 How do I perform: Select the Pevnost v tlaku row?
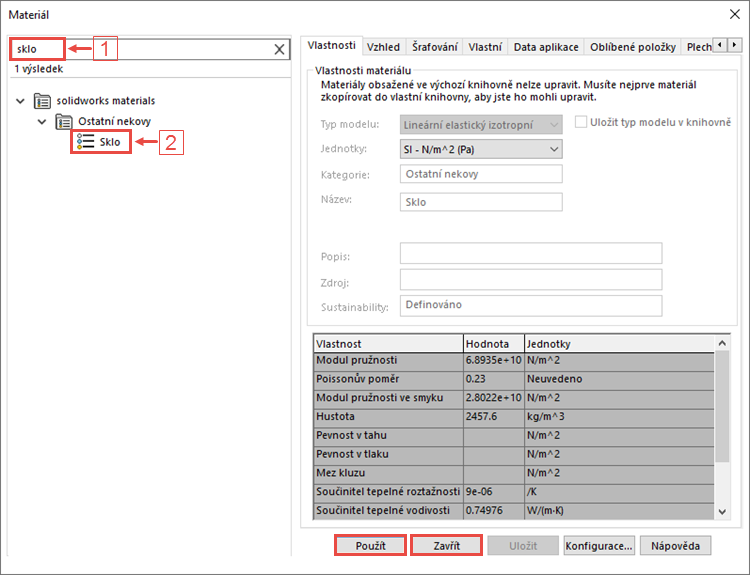(x=514, y=454)
